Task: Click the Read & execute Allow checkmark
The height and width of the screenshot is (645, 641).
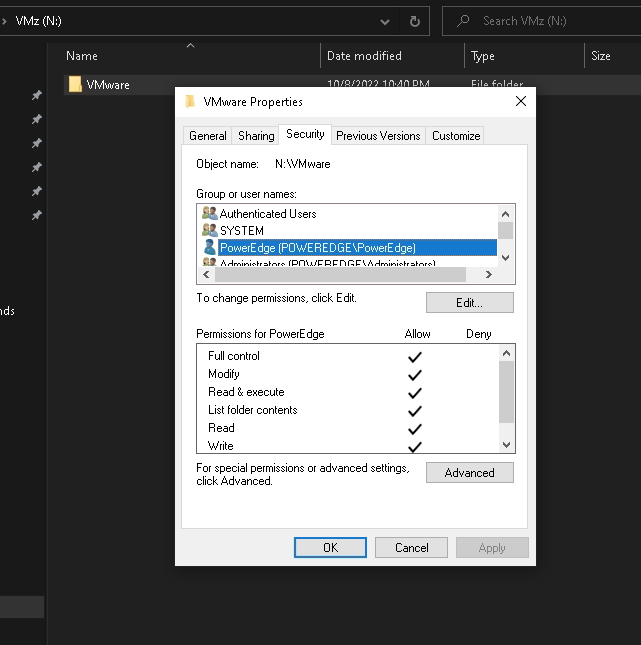Action: tap(415, 393)
